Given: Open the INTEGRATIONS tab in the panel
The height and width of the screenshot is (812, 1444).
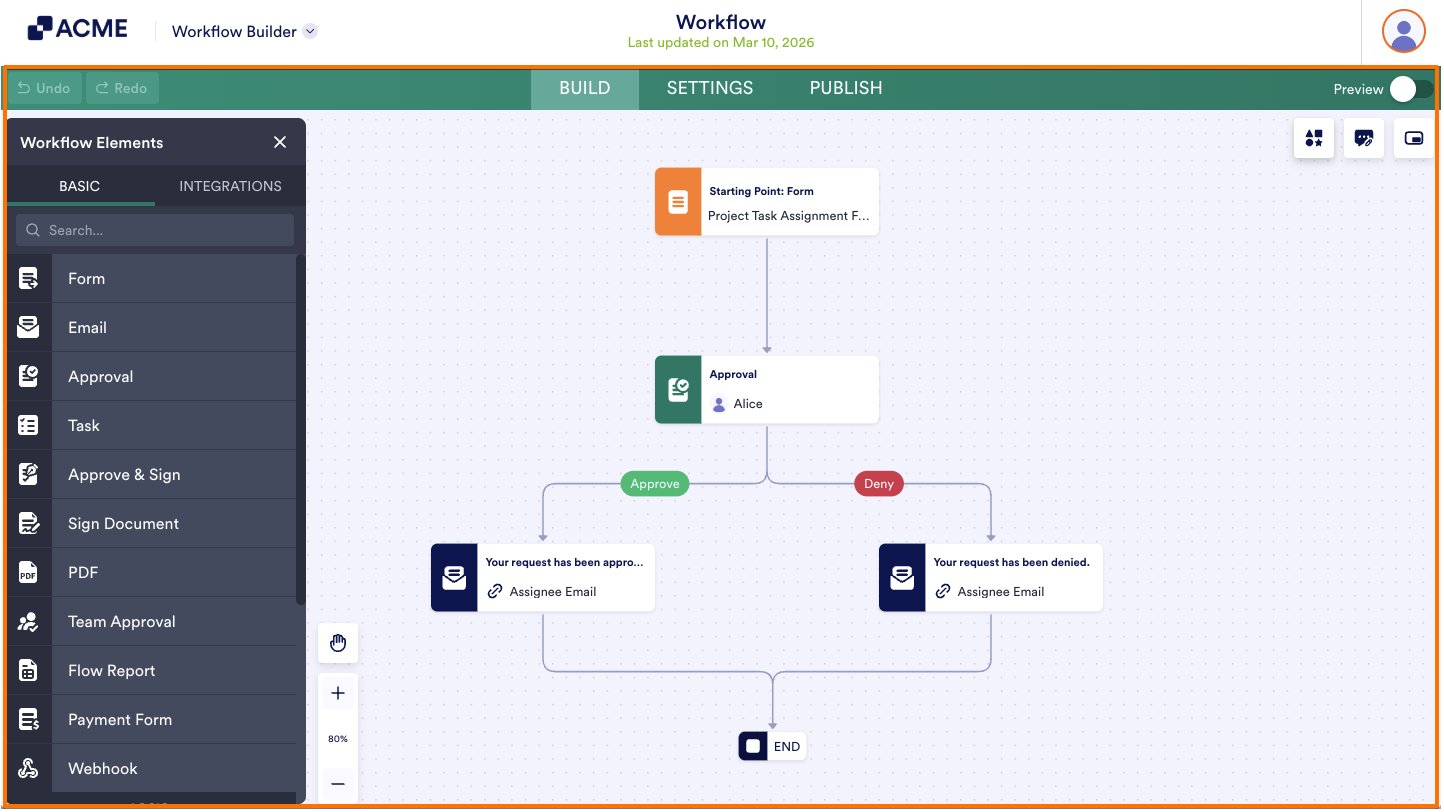Looking at the screenshot, I should click(x=230, y=186).
